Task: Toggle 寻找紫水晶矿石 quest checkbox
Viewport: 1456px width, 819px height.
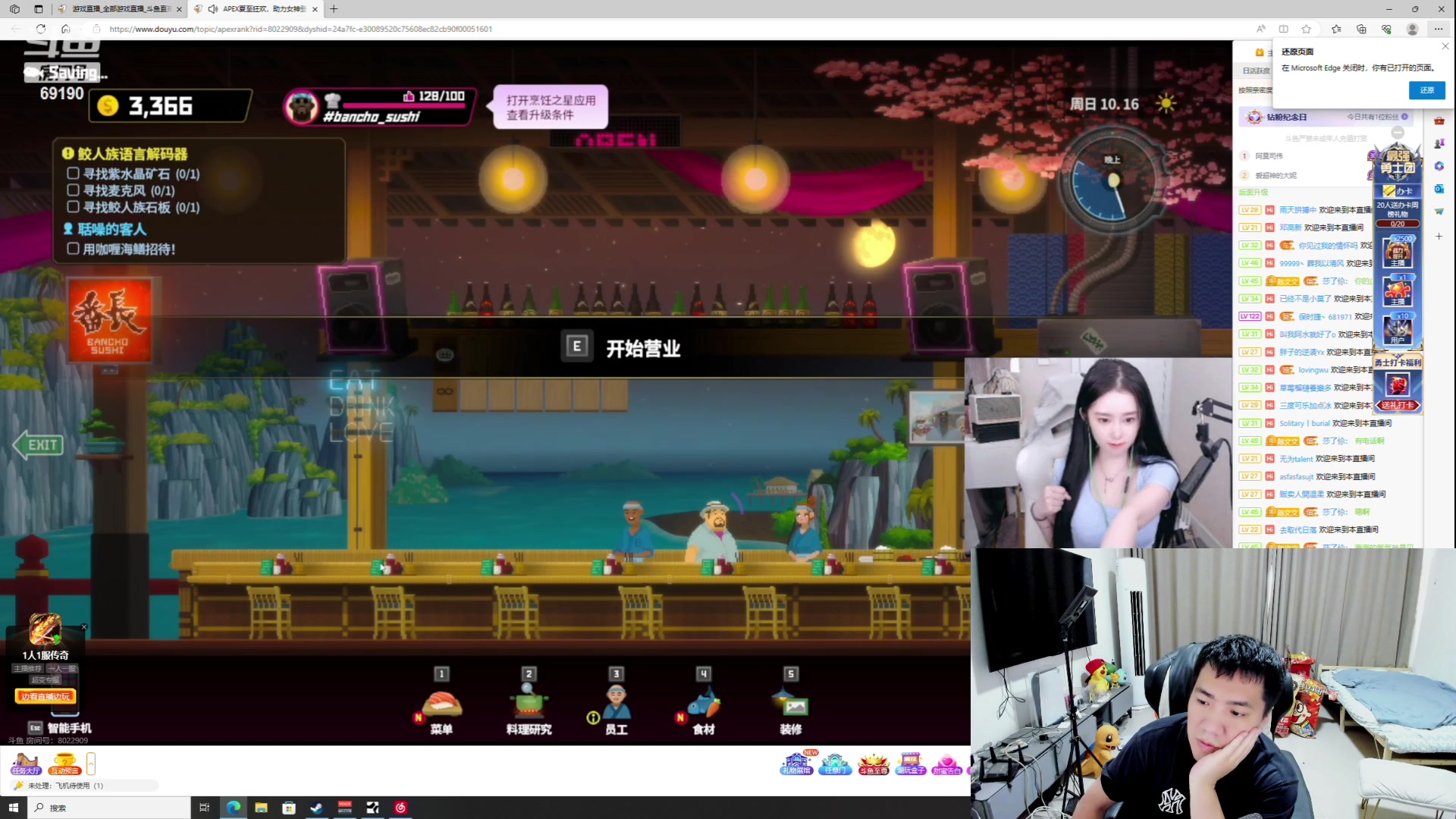Action: (x=73, y=173)
